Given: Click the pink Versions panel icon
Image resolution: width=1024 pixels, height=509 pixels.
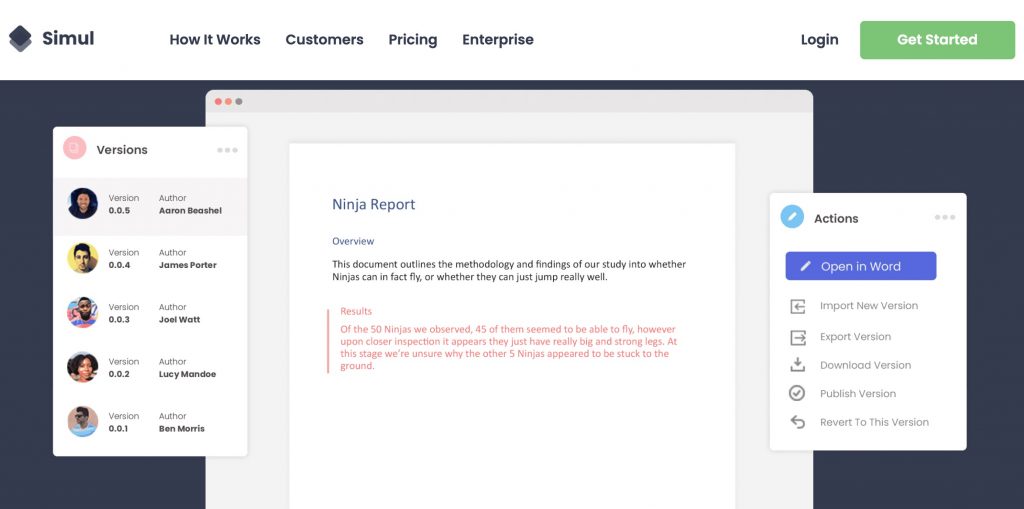Looking at the screenshot, I should pyautogui.click(x=74, y=149).
